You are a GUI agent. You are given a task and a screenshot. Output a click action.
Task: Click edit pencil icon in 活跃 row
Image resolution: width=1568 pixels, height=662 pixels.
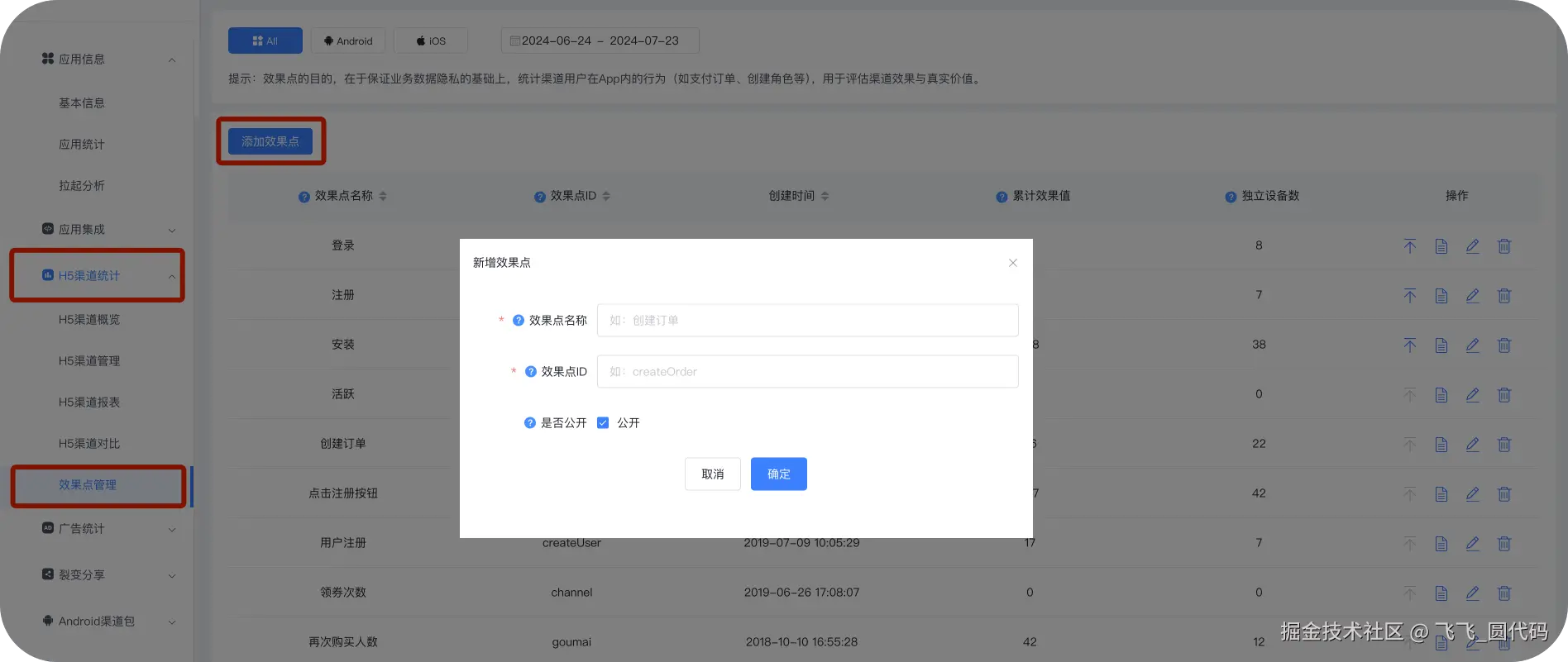[1473, 394]
